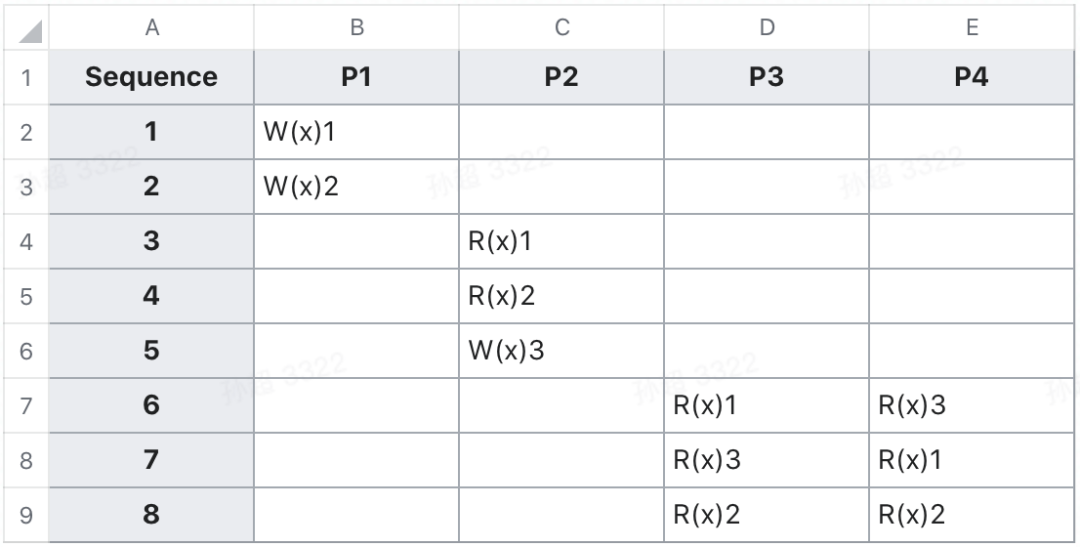The image size is (1080, 547).
Task: Click the Sequence header cell
Action: point(151,77)
